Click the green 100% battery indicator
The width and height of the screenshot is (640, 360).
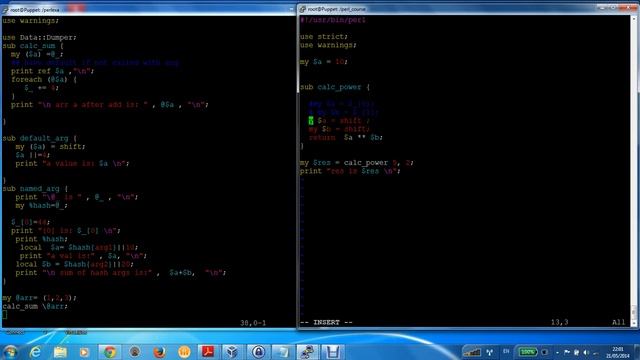coord(527,352)
